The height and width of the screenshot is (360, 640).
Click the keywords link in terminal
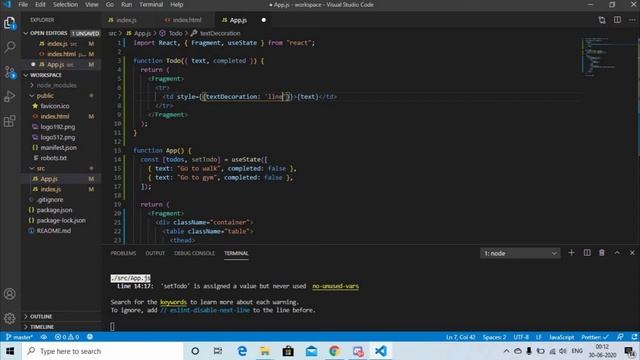point(173,302)
